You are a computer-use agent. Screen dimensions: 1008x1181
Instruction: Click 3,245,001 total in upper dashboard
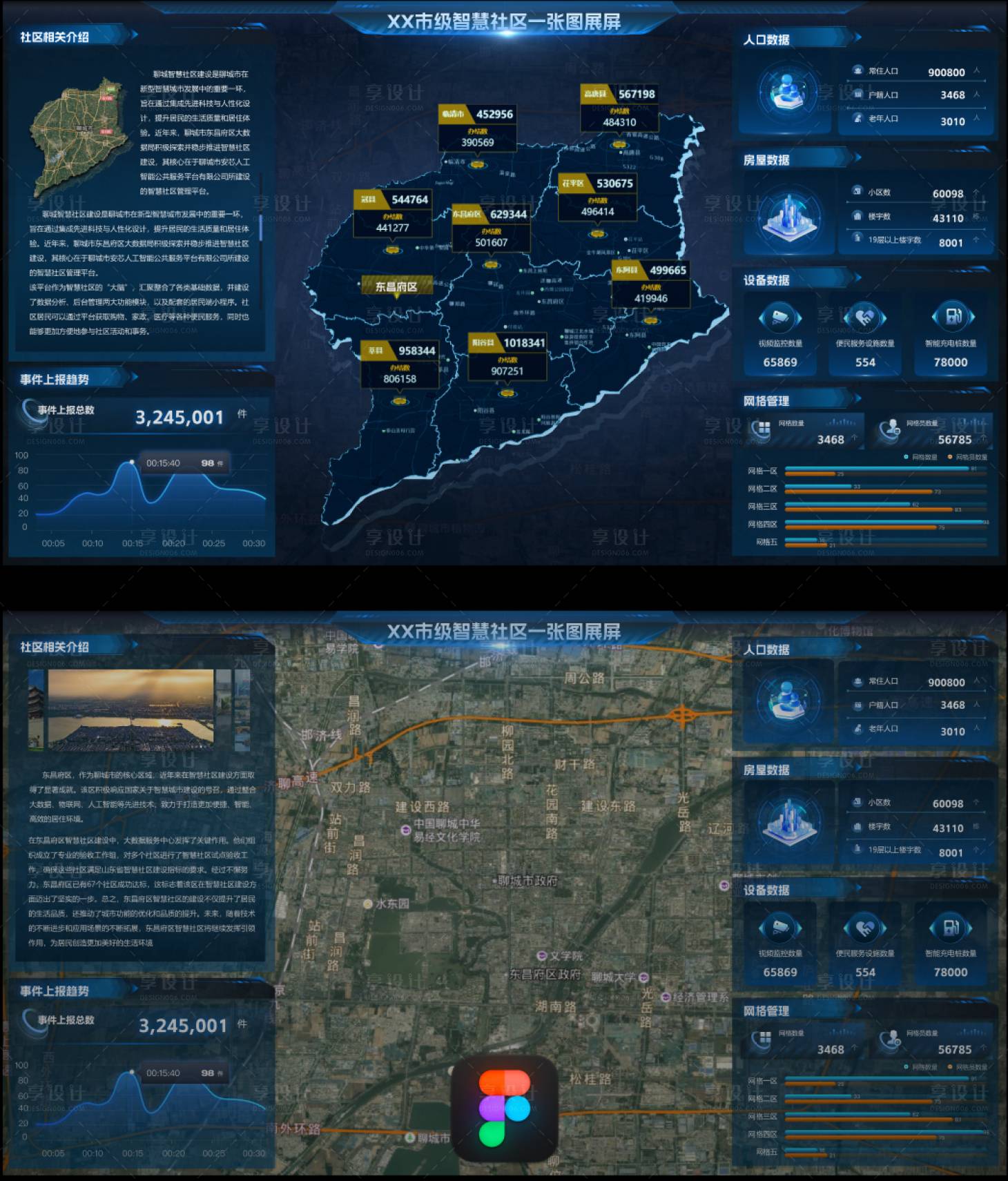180,418
